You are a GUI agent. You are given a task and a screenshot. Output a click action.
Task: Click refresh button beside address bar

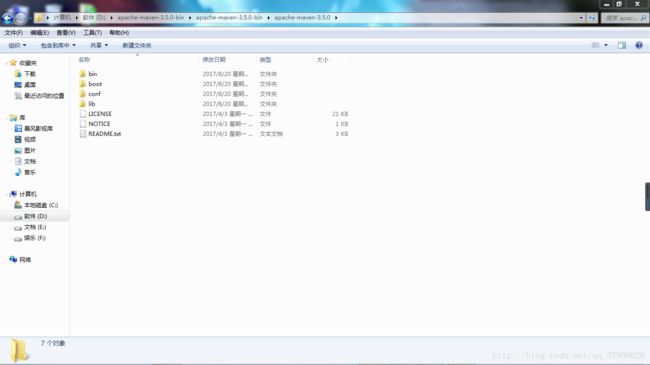coord(592,18)
